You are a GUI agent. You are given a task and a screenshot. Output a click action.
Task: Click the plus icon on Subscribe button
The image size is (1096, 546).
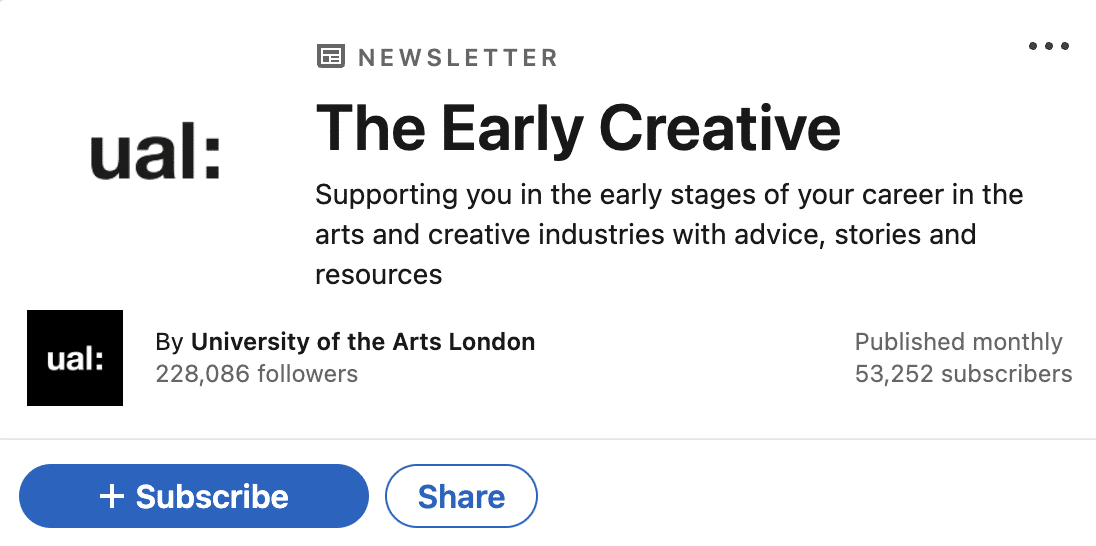[112, 496]
